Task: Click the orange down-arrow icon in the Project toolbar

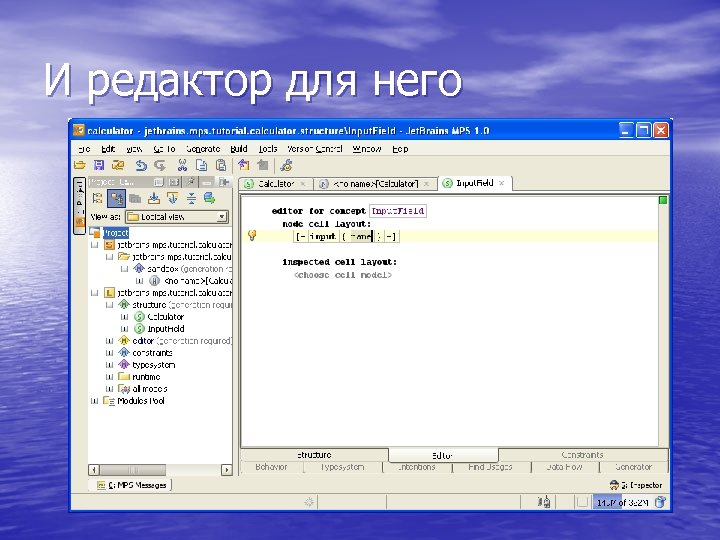Action: pyautogui.click(x=173, y=198)
